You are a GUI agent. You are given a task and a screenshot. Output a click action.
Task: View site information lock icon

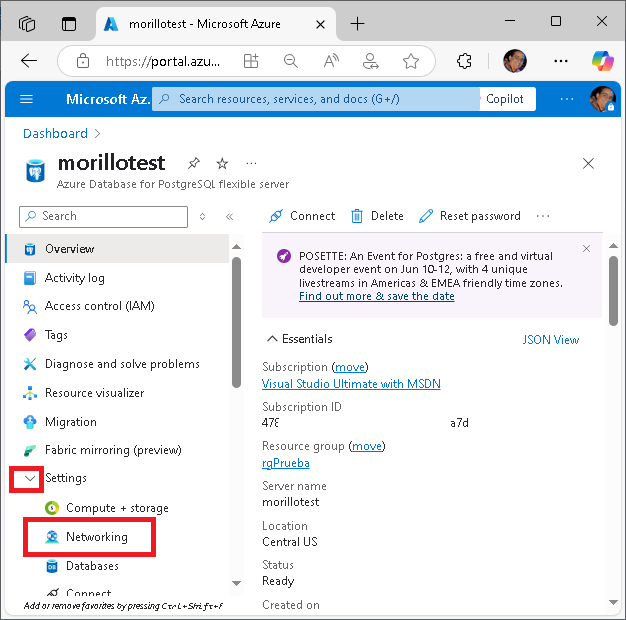point(83,61)
